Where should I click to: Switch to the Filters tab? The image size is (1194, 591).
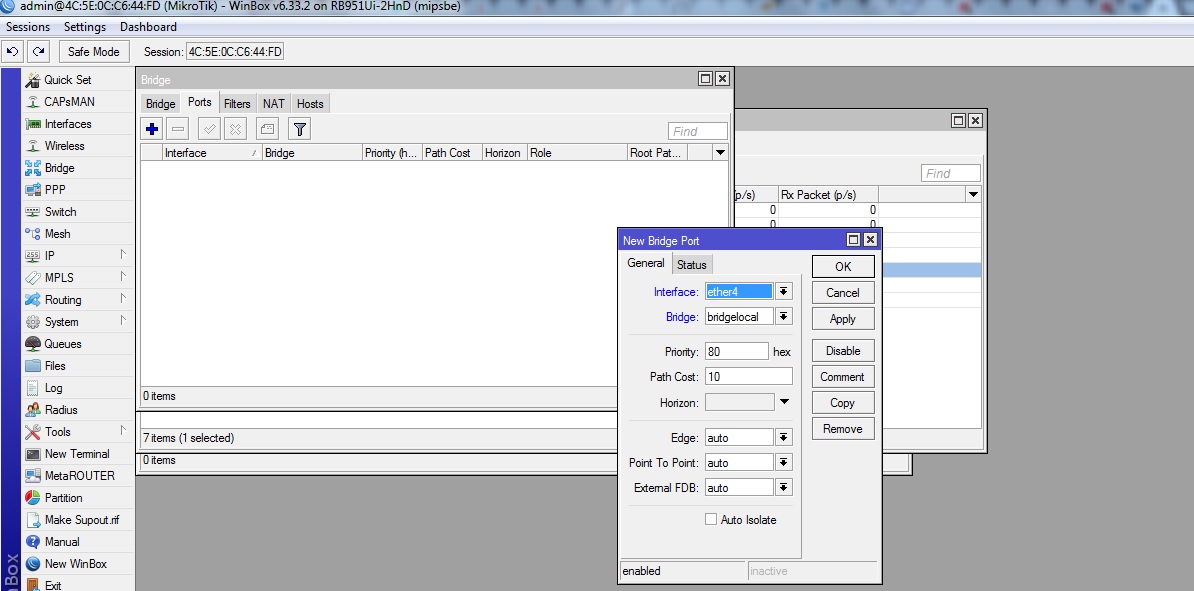click(237, 104)
